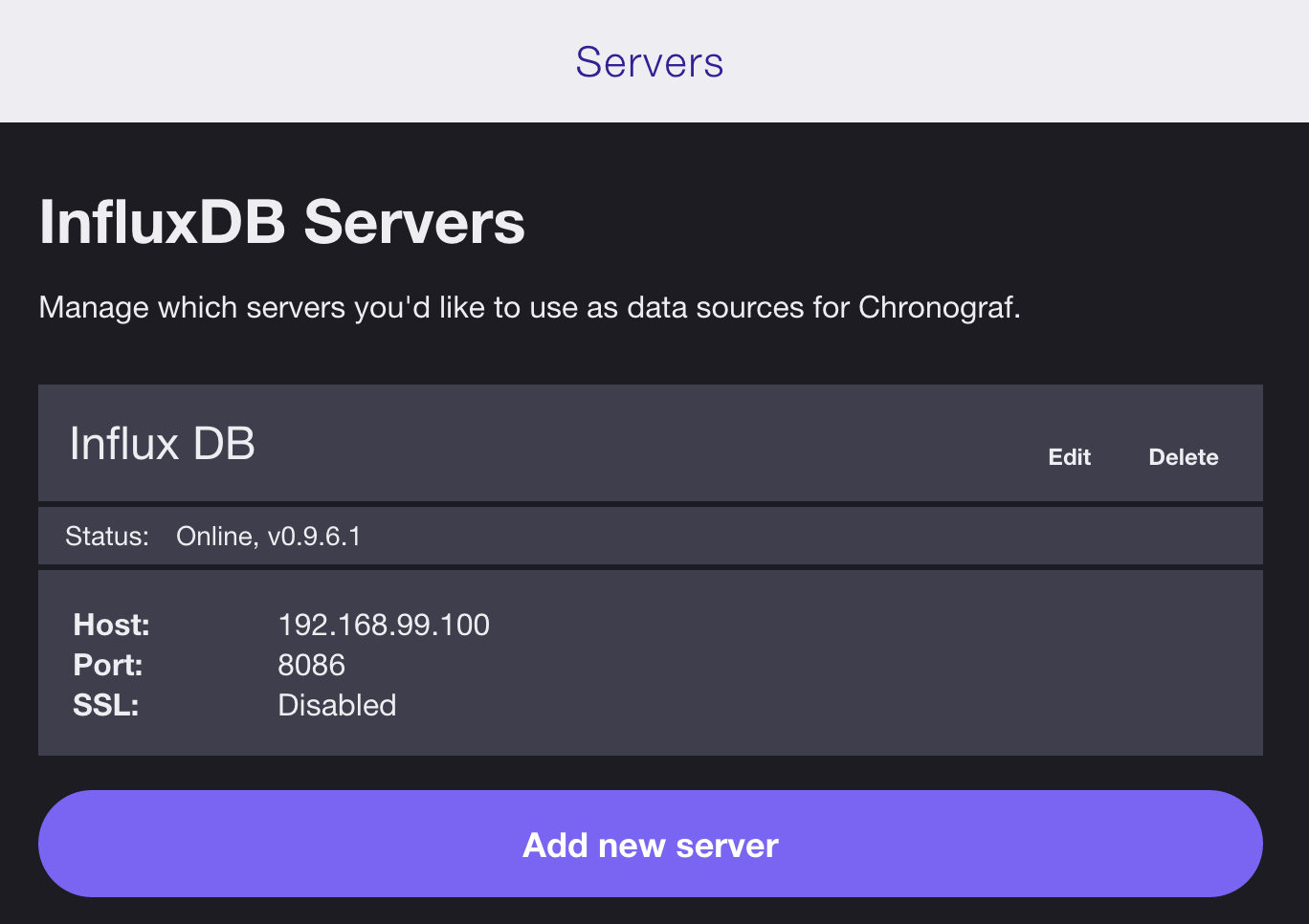Click the Host label
Viewport: 1309px width, 924px height.
(112, 625)
